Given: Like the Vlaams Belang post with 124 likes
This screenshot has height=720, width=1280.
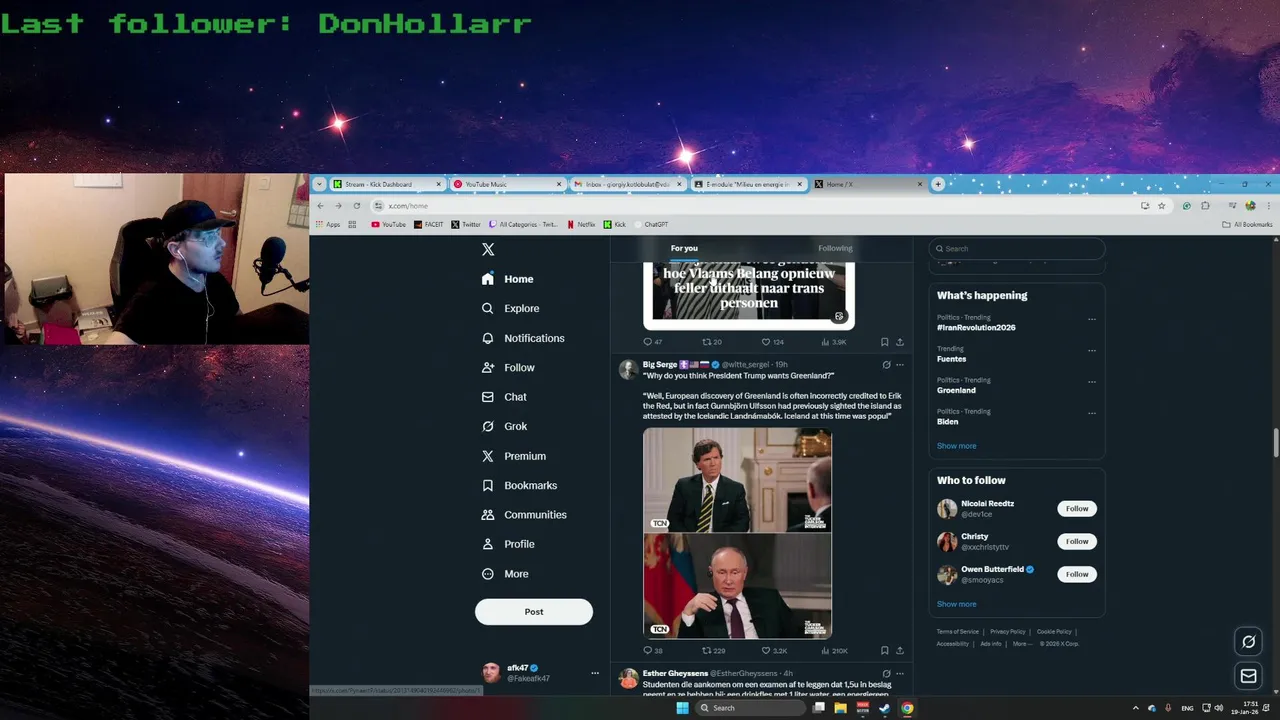Looking at the screenshot, I should (773, 342).
